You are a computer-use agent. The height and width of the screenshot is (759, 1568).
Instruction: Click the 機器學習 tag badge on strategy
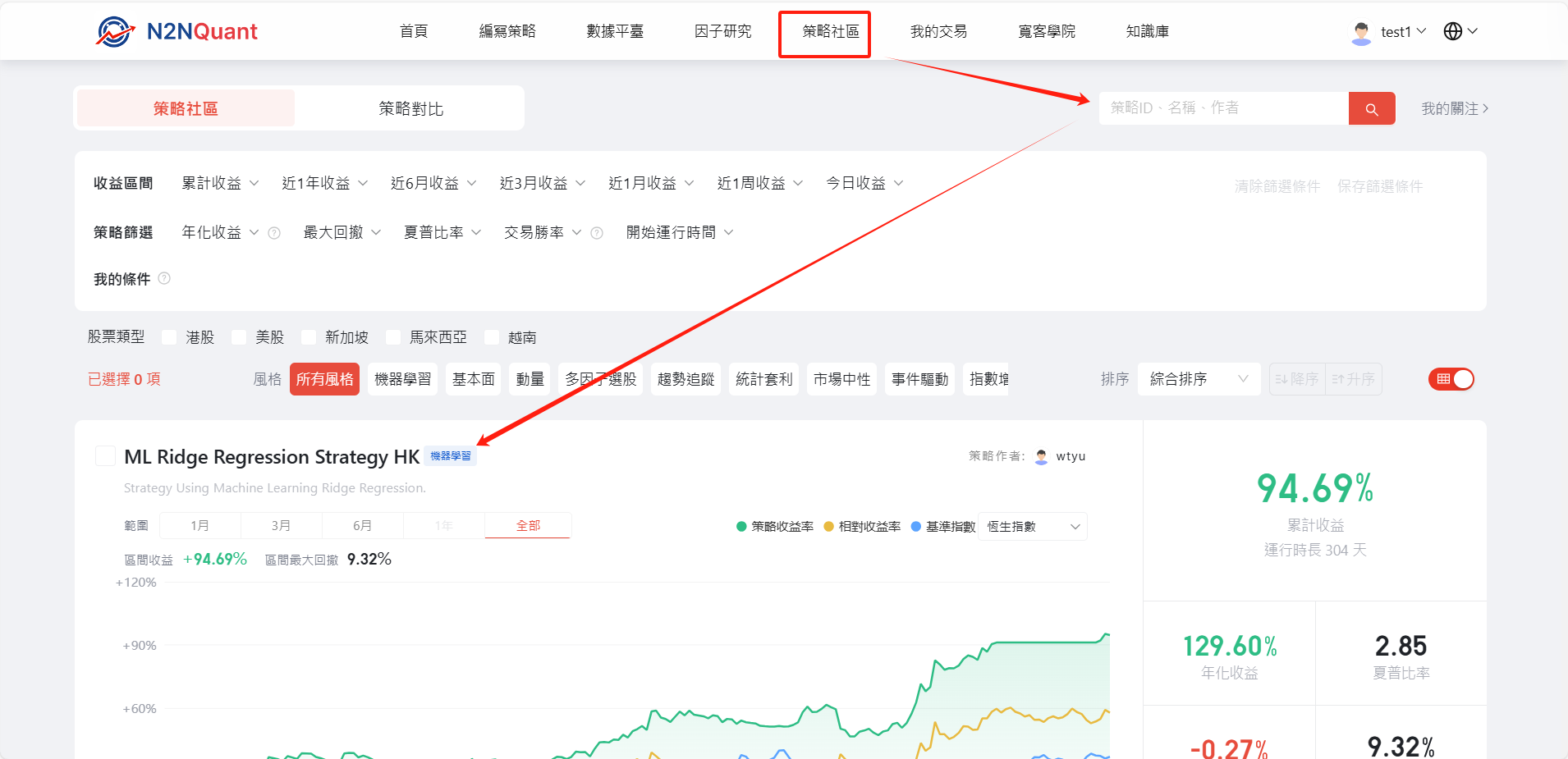(451, 456)
